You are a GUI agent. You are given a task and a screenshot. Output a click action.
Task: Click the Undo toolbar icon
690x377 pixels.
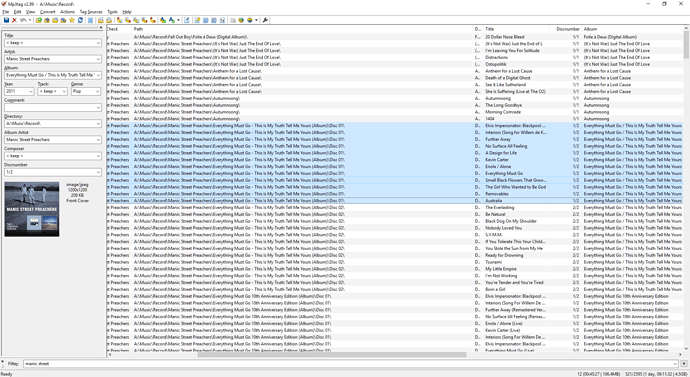(x=23, y=20)
